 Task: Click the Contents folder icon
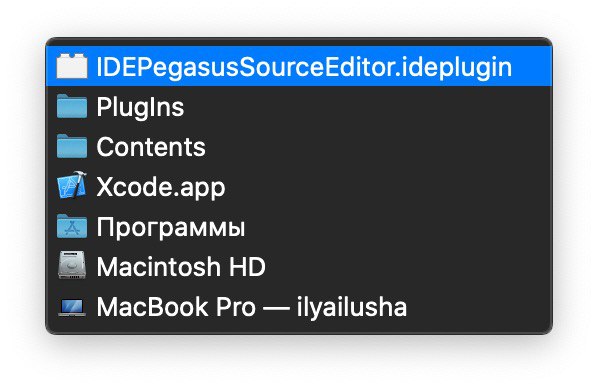coord(72,146)
